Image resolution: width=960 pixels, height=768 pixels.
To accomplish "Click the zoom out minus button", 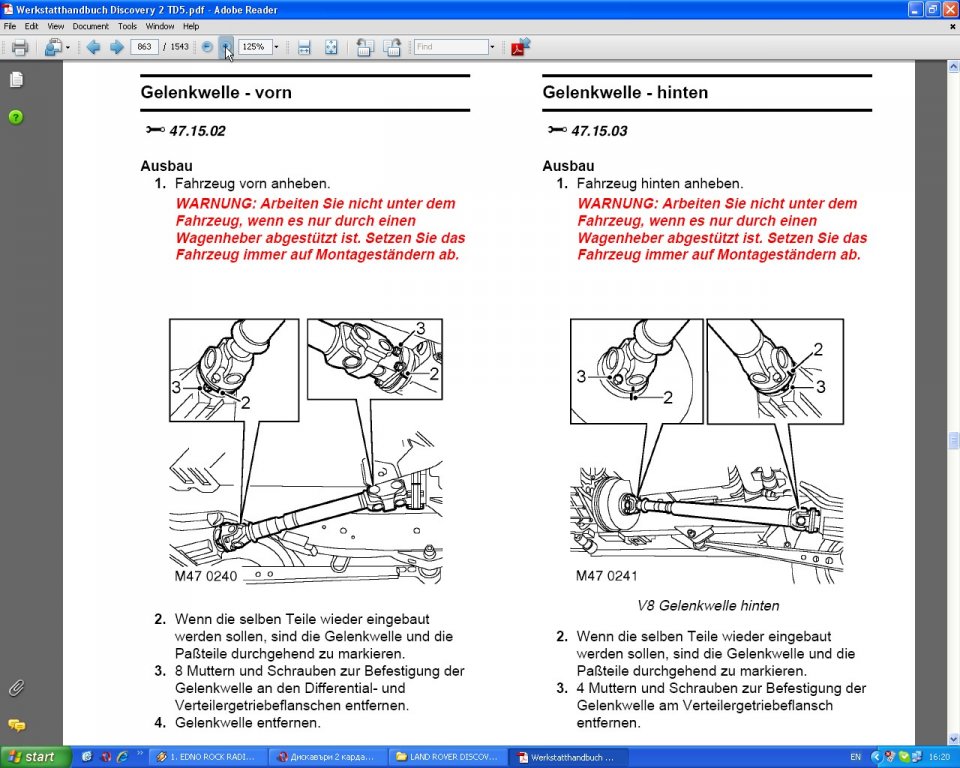I will [x=207, y=47].
